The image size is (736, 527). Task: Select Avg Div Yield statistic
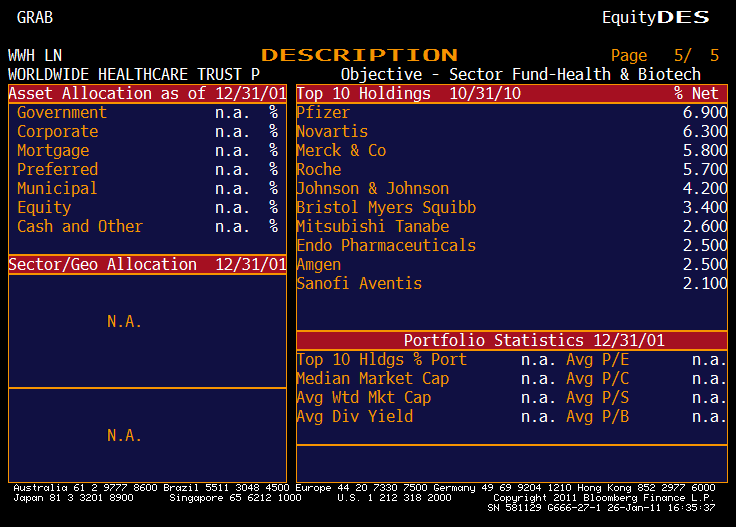tap(355, 416)
